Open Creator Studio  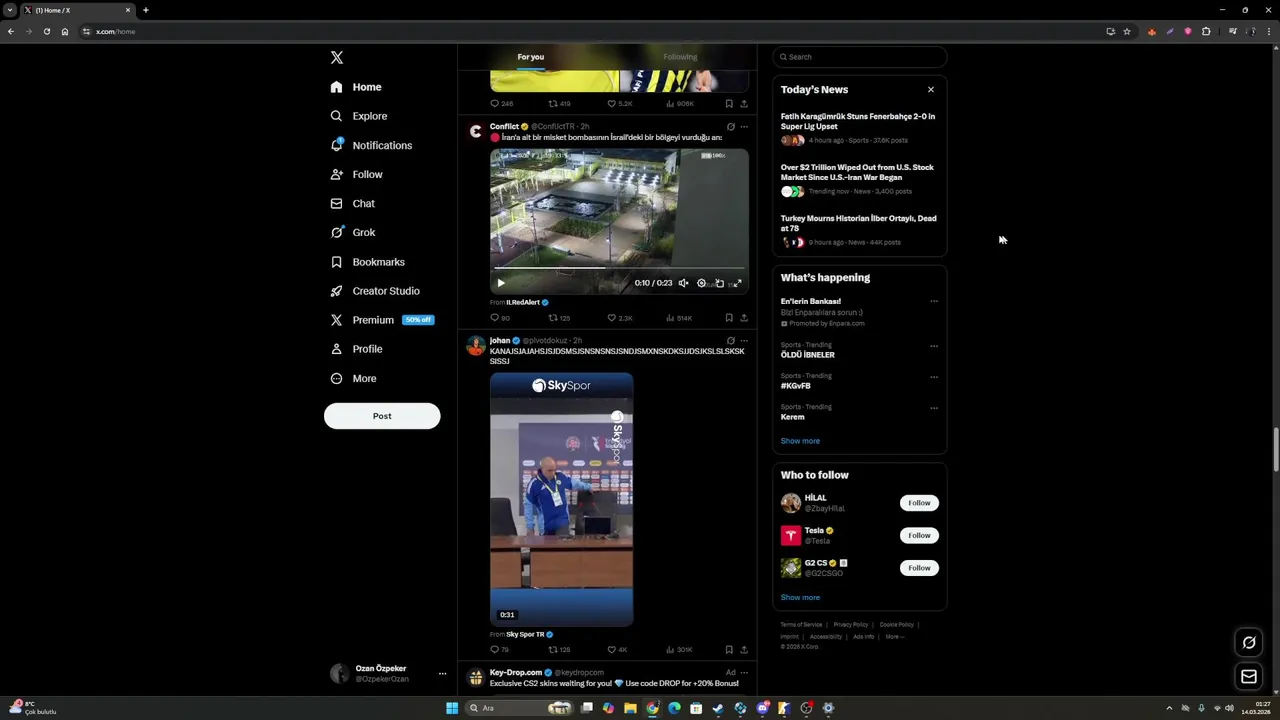coord(375,291)
